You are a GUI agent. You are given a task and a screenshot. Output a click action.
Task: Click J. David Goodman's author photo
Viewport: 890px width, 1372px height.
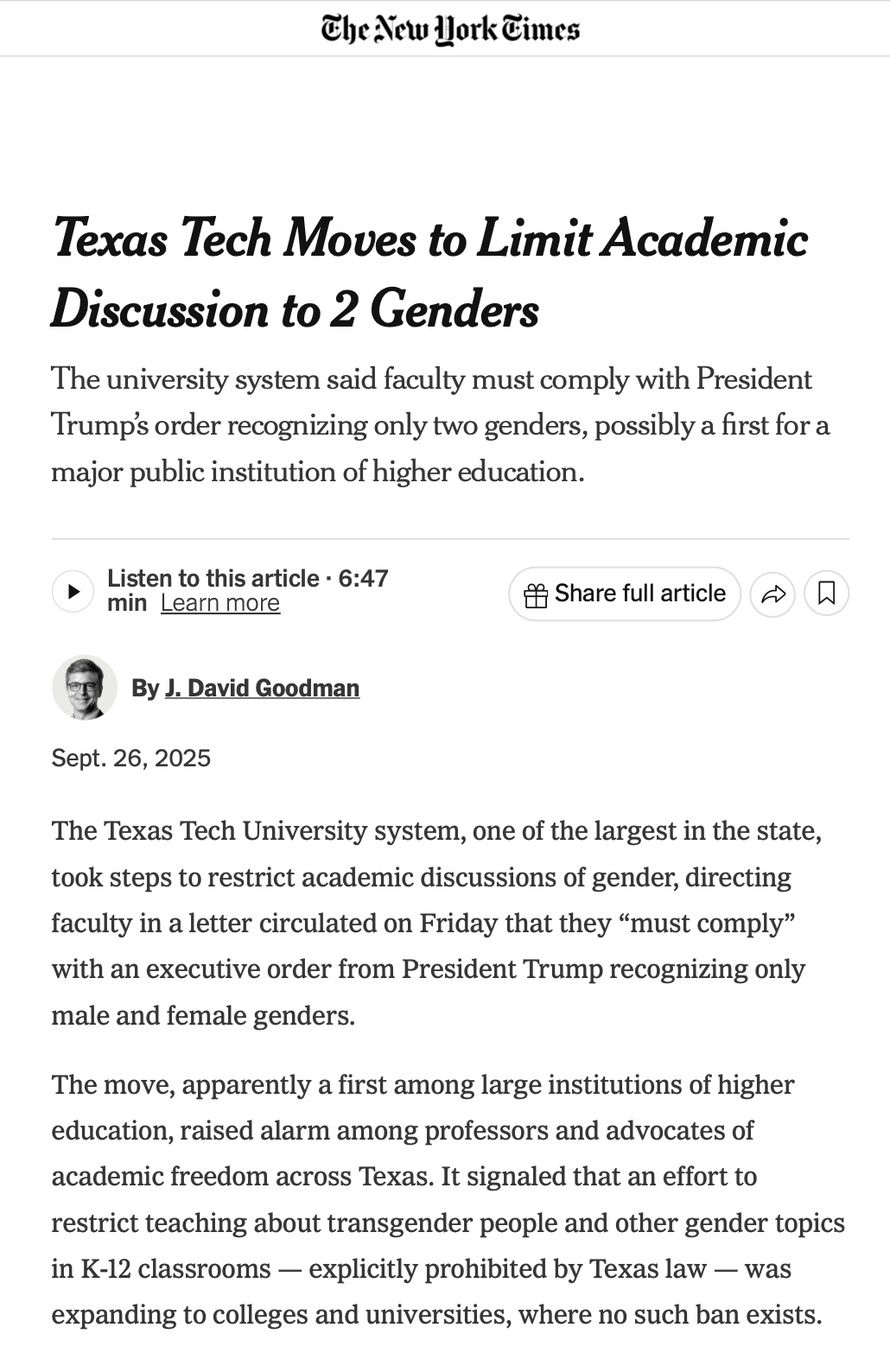pos(85,688)
